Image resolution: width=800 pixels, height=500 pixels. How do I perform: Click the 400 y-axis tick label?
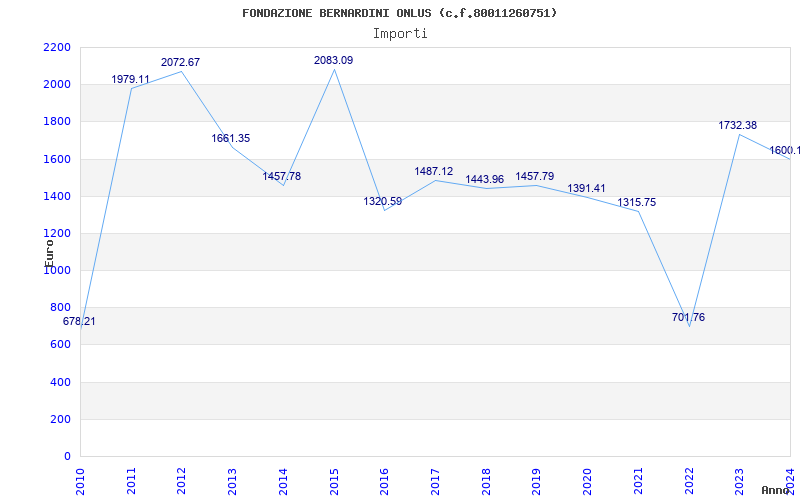60,382
